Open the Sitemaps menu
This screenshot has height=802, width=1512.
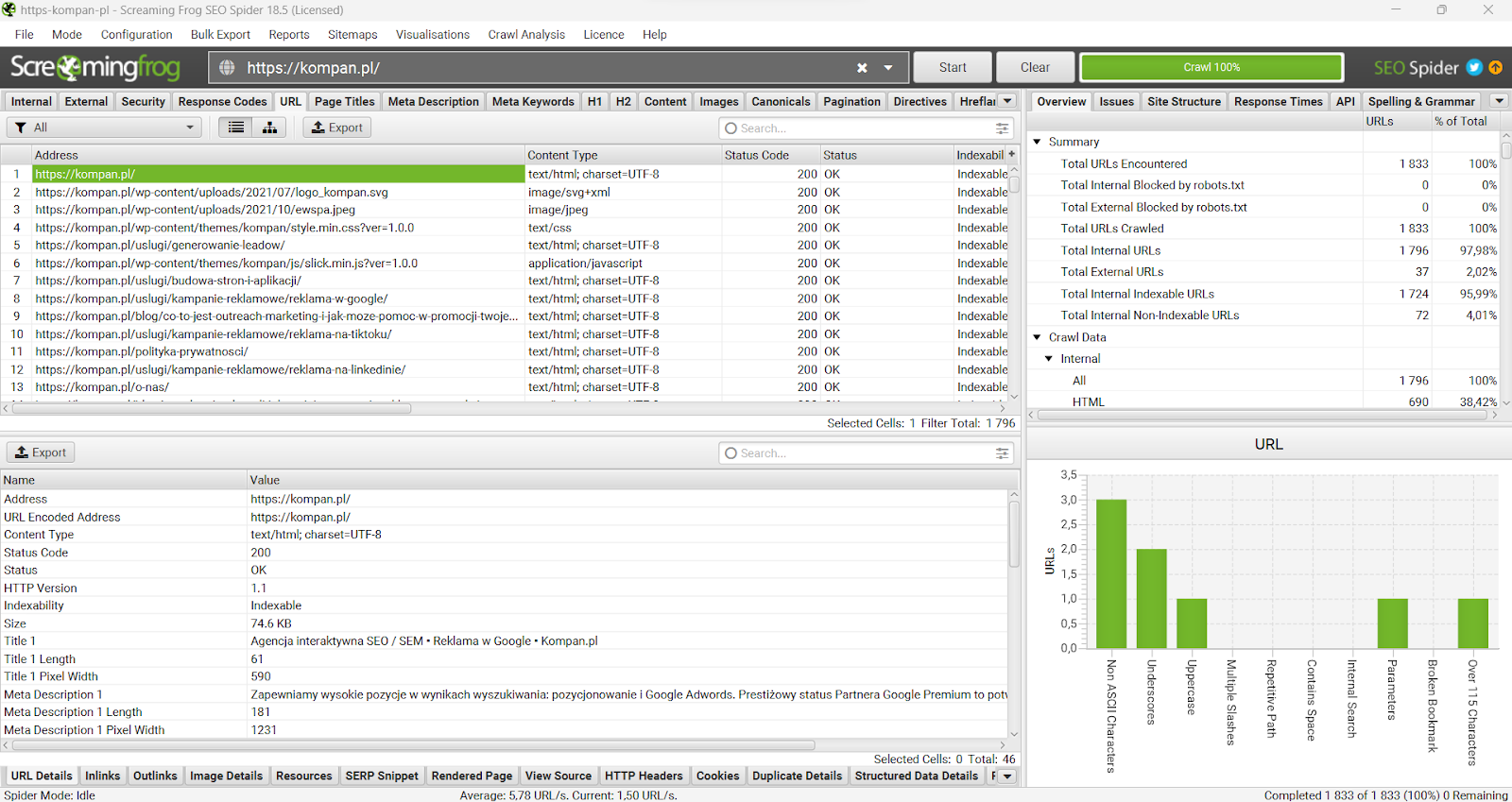352,34
